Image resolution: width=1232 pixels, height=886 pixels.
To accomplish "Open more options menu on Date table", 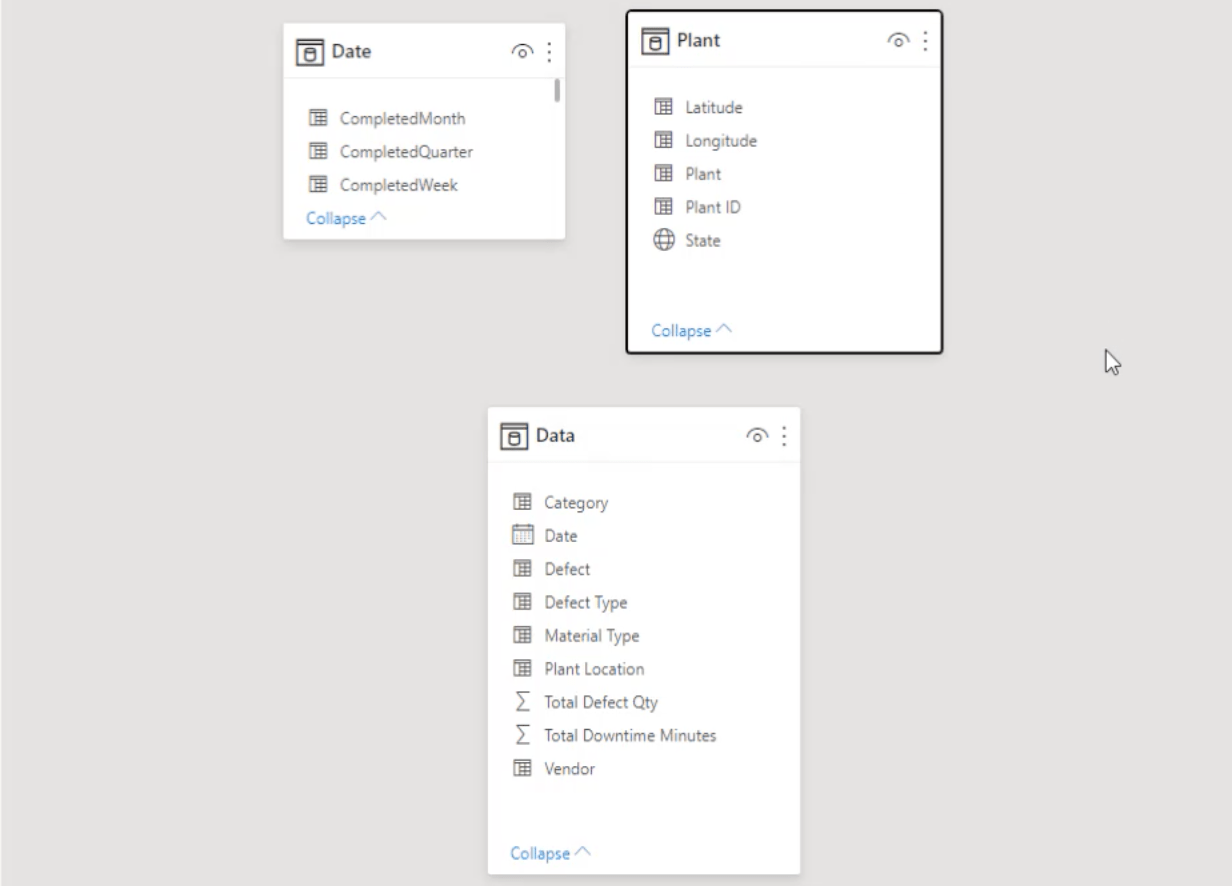I will 549,52.
